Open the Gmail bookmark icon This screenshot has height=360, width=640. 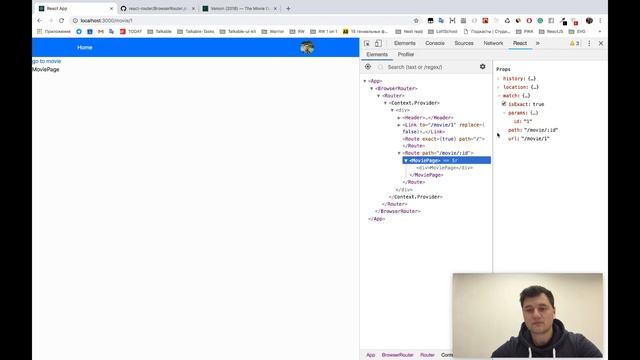101,31
